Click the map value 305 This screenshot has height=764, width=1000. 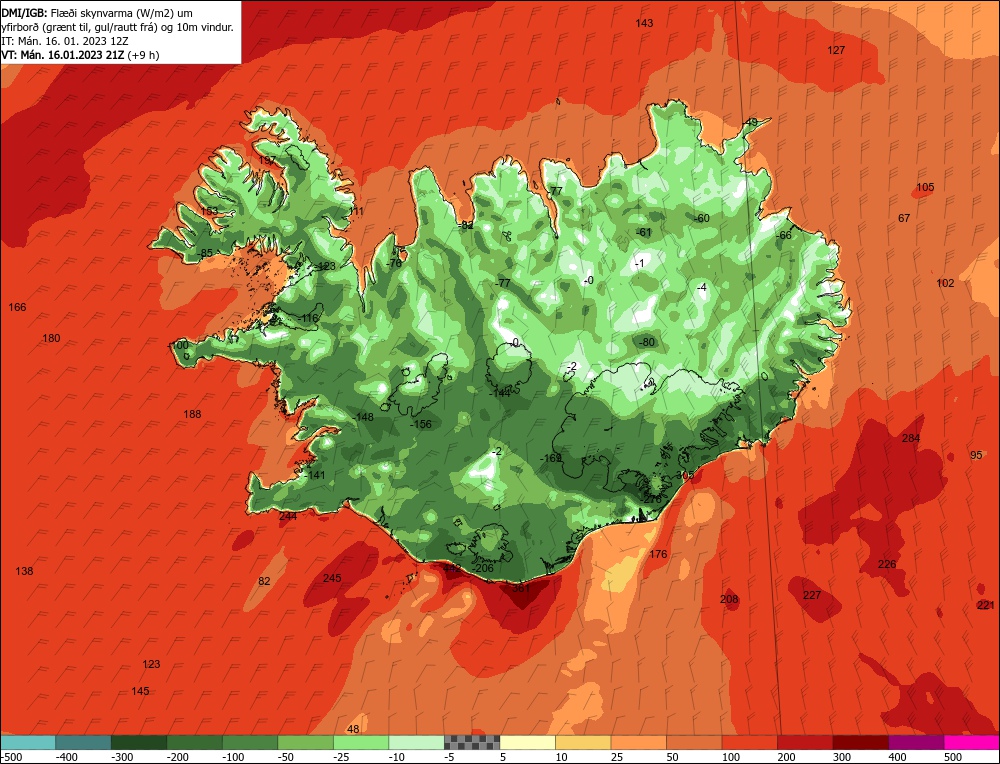tap(684, 475)
